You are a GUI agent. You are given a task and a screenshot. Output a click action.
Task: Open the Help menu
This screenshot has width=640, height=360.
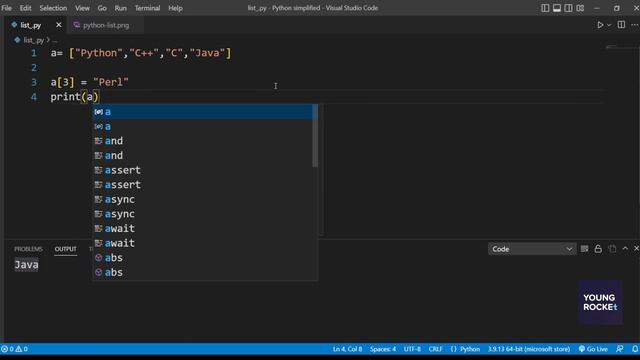tap(176, 8)
